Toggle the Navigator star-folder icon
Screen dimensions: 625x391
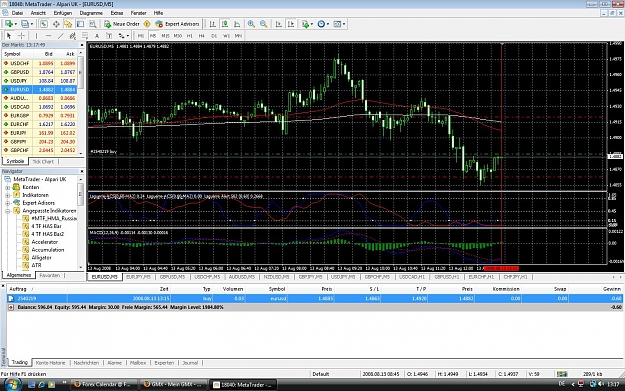[68, 24]
